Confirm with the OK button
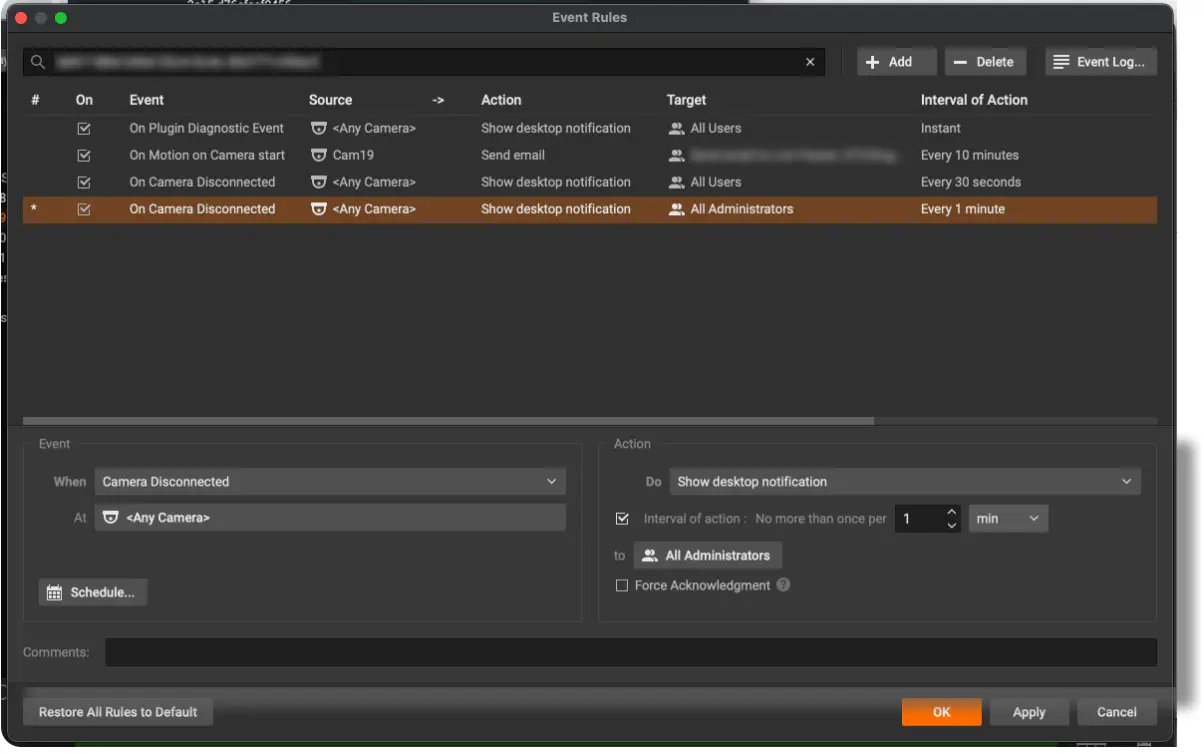The height and width of the screenshot is (754, 1204). pyautogui.click(x=942, y=712)
